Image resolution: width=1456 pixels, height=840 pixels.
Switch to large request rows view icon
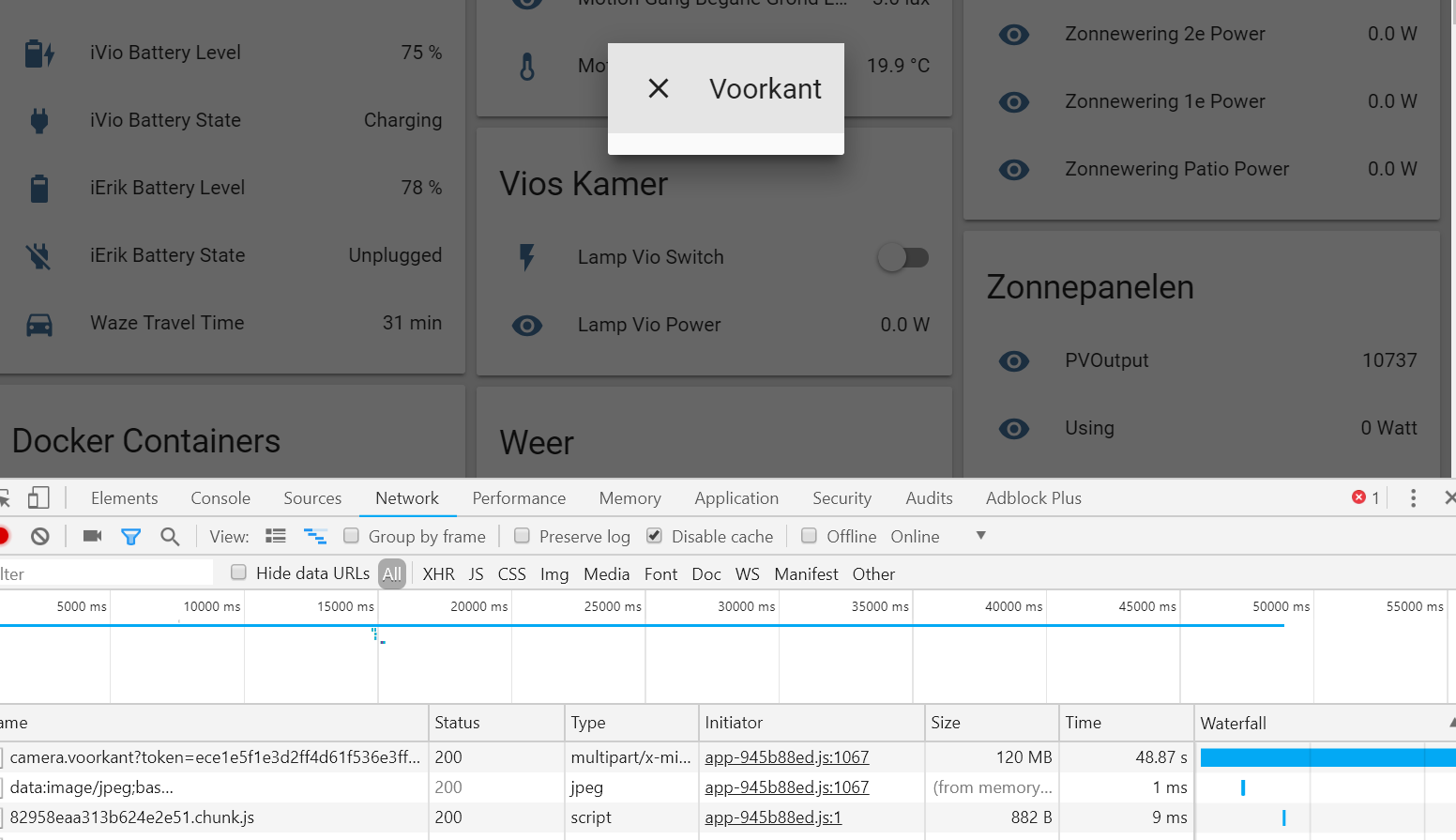click(x=276, y=536)
